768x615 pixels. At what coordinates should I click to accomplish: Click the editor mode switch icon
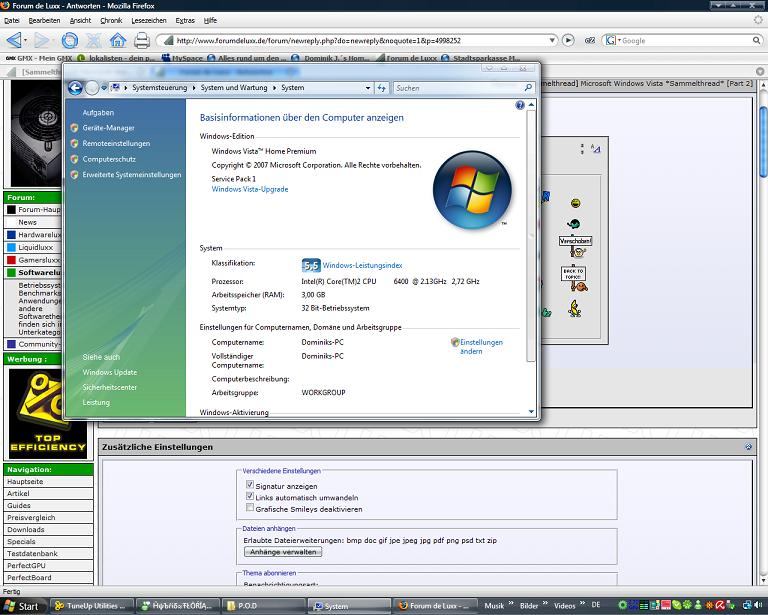[595, 148]
